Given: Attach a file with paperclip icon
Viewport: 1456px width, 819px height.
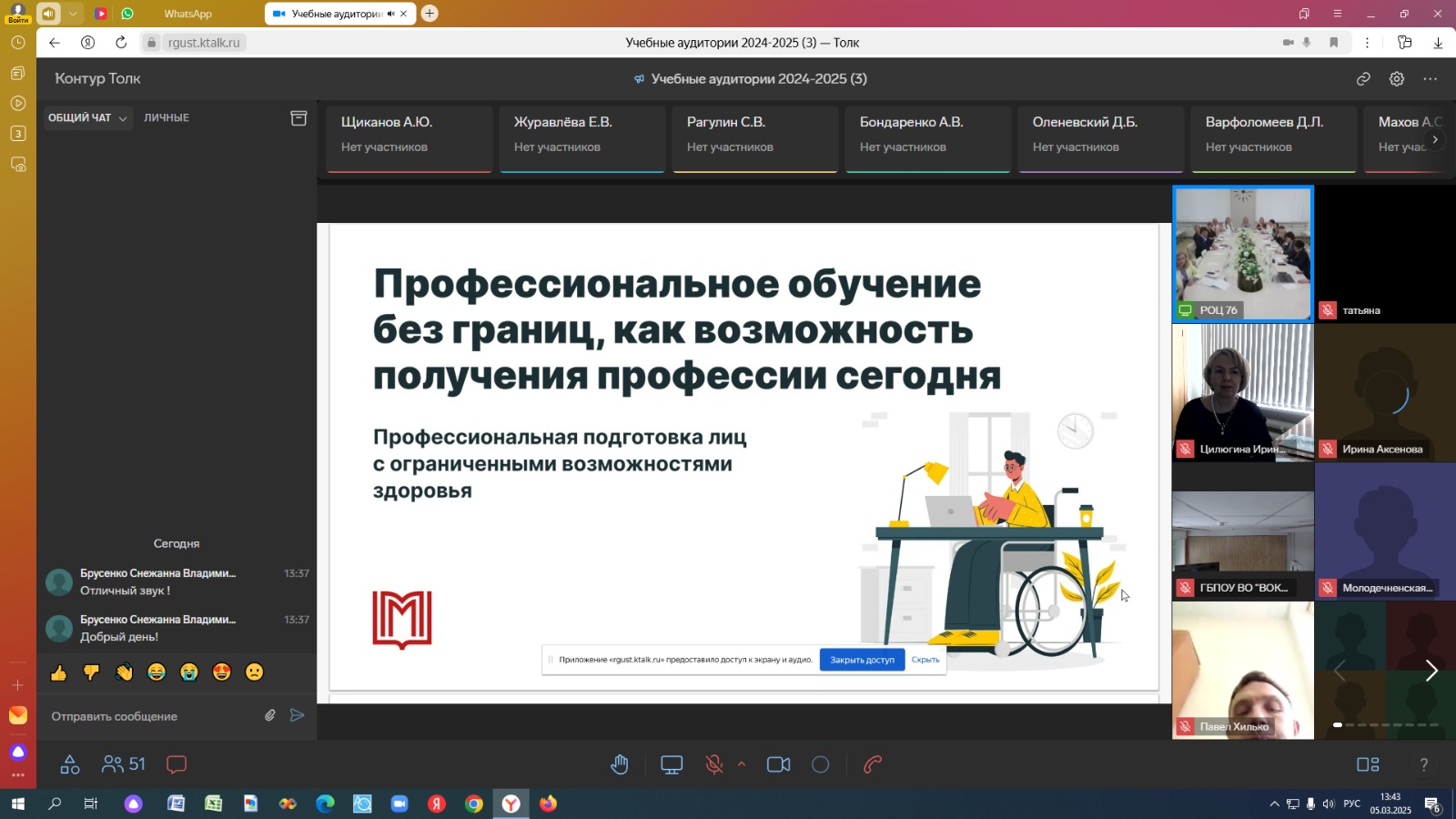Looking at the screenshot, I should [x=270, y=715].
